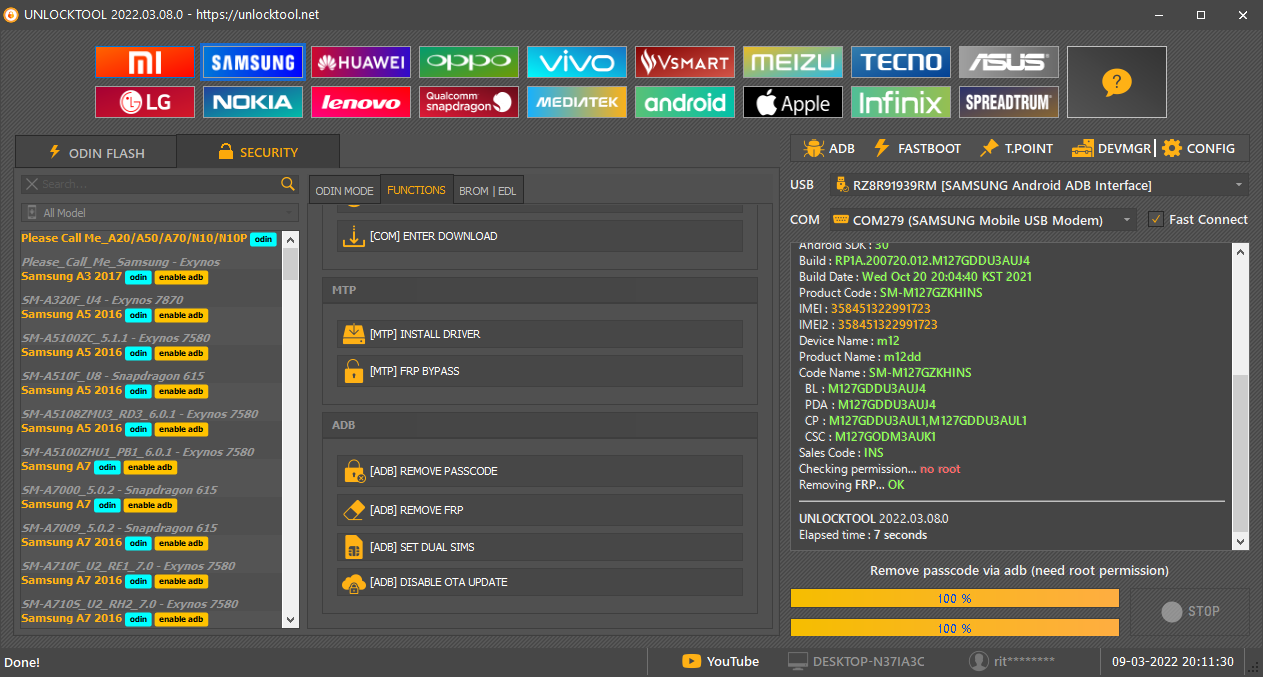Click [ADB] SET DUAL SIMS button
Image resolution: width=1263 pixels, height=677 pixels.
[x=539, y=547]
